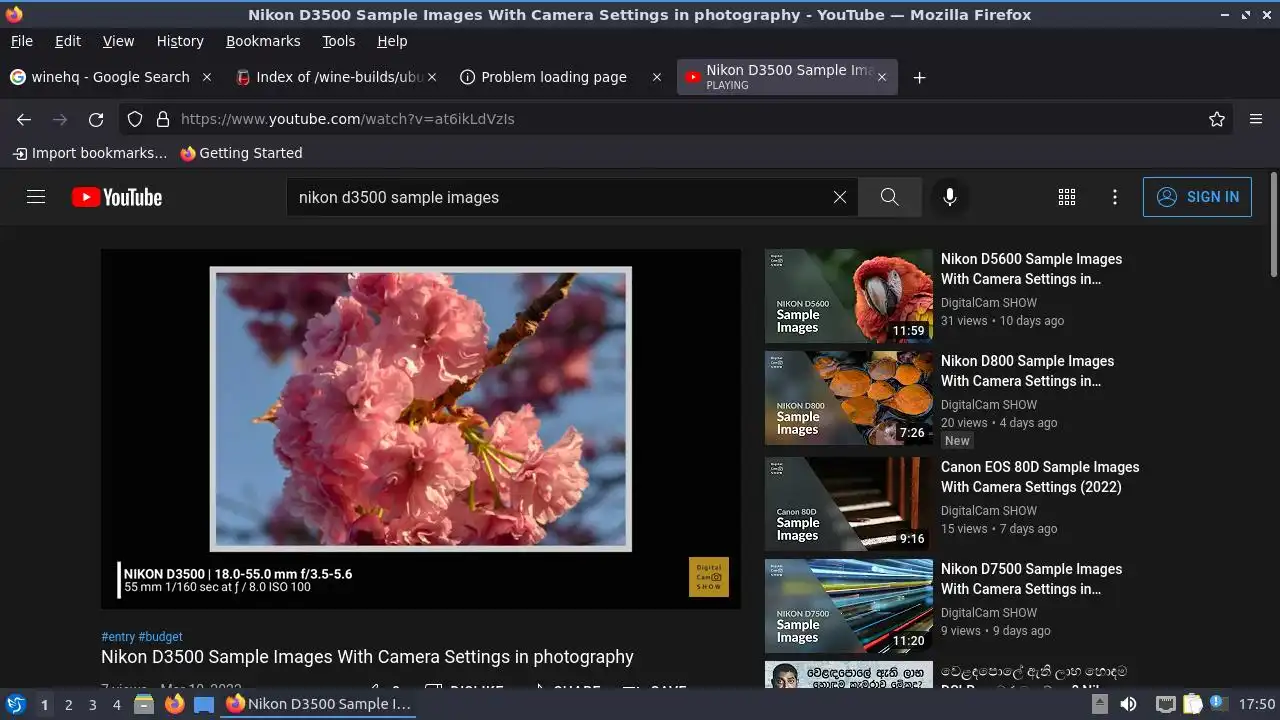Click the show desktop taskbar icon
This screenshot has width=1280, height=720.
tap(204, 704)
